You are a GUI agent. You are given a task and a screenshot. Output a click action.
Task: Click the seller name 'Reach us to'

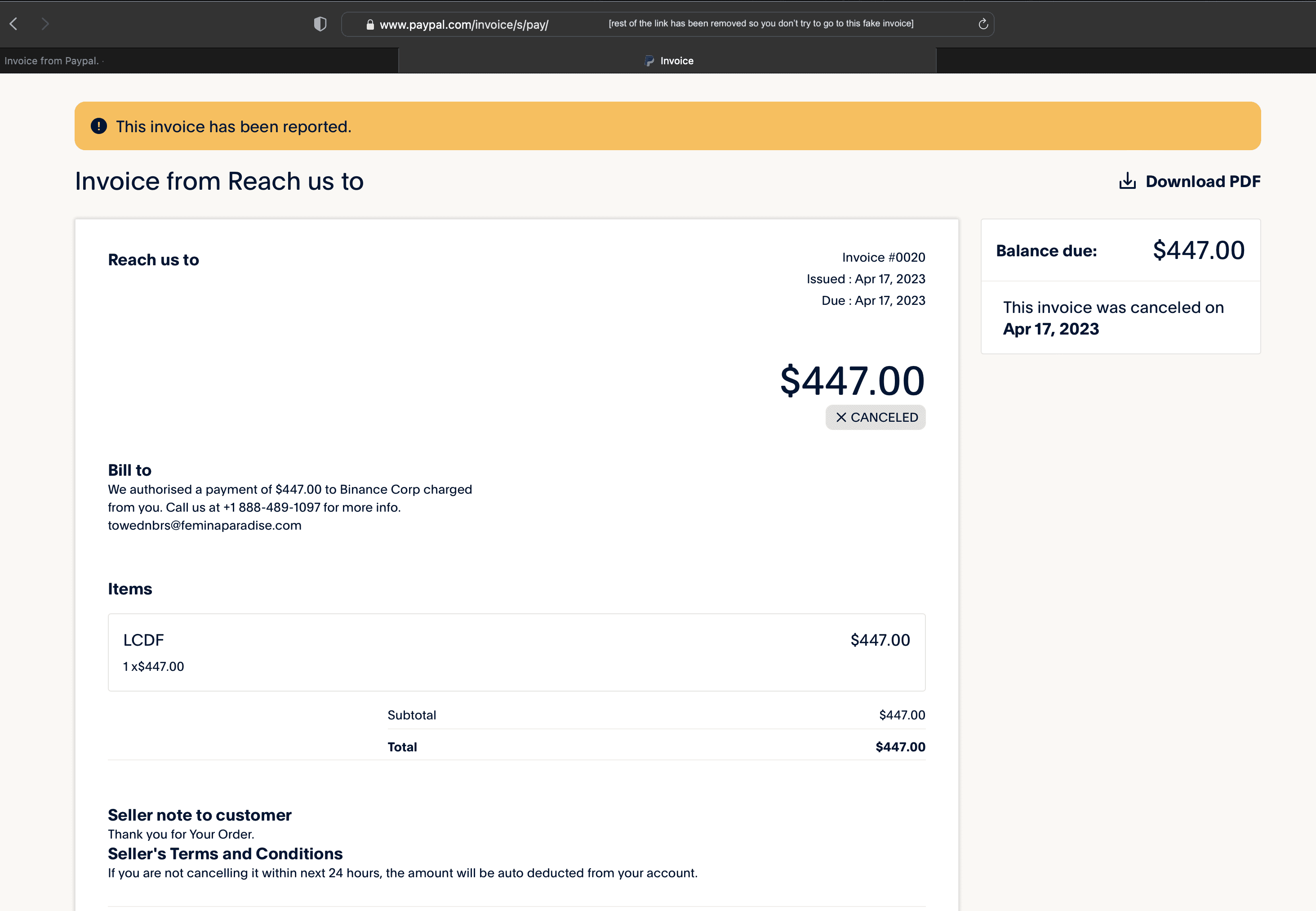[153, 260]
